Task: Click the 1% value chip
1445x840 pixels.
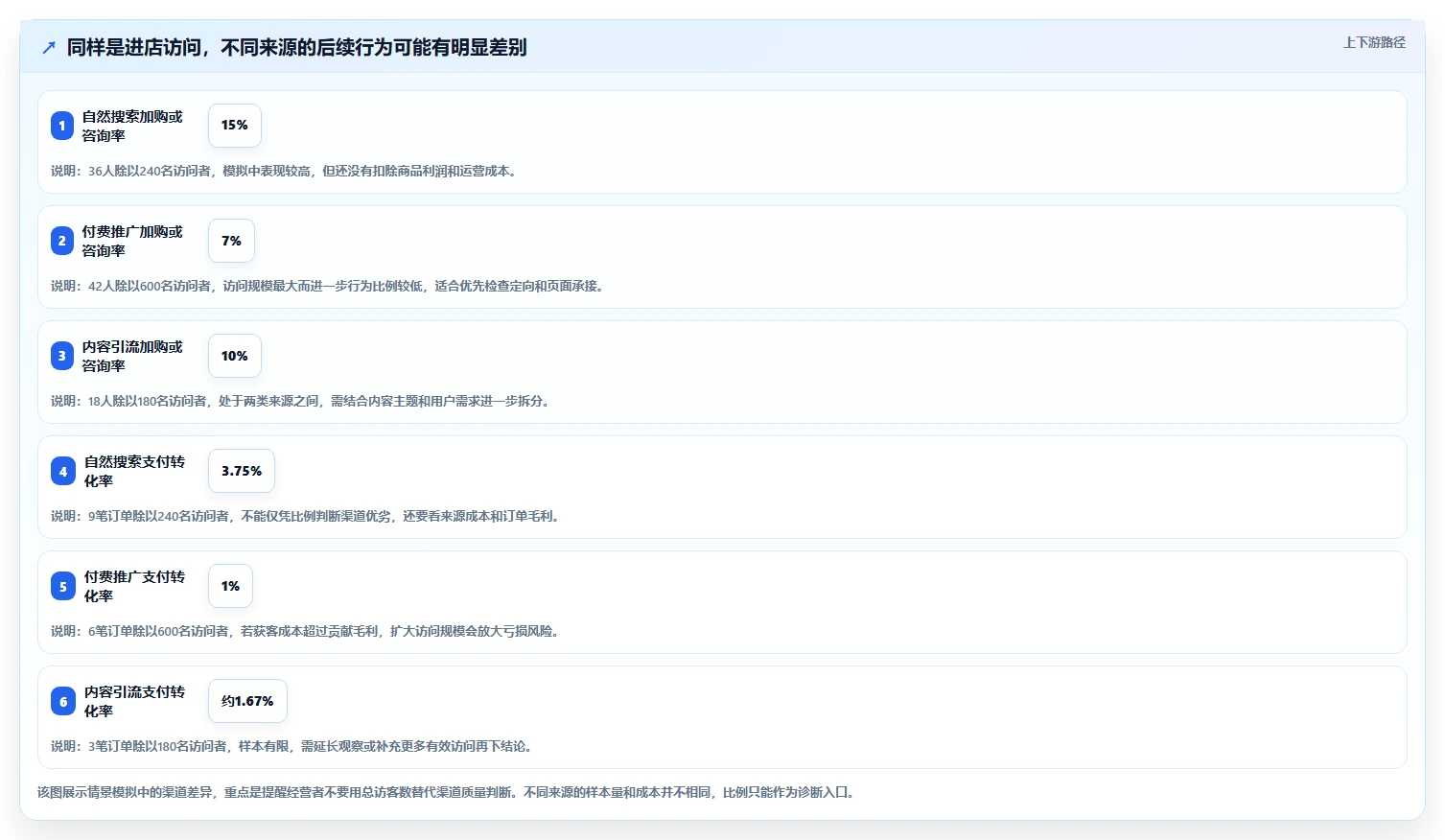Action: coord(231,586)
